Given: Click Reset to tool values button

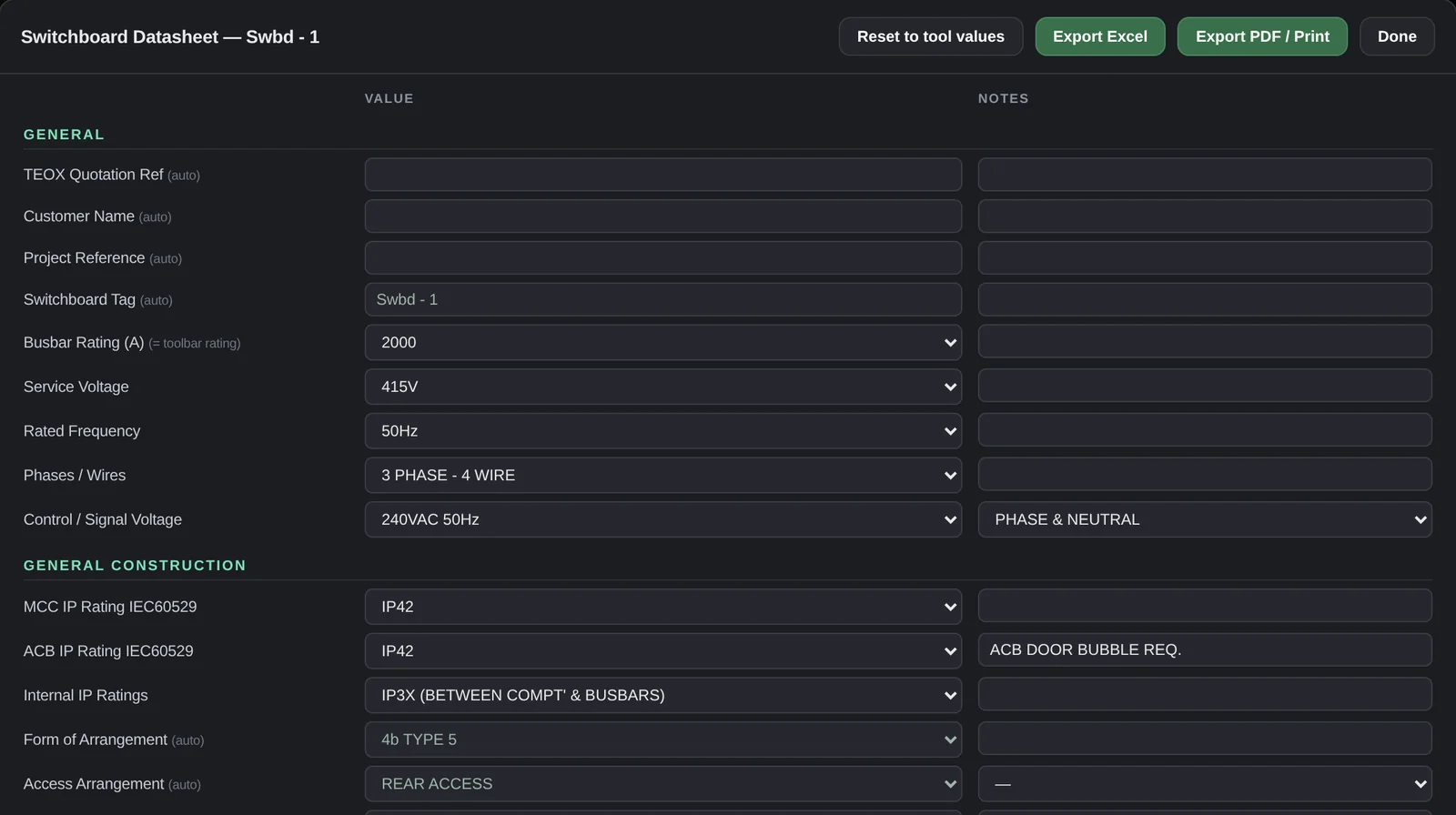Looking at the screenshot, I should click(930, 36).
